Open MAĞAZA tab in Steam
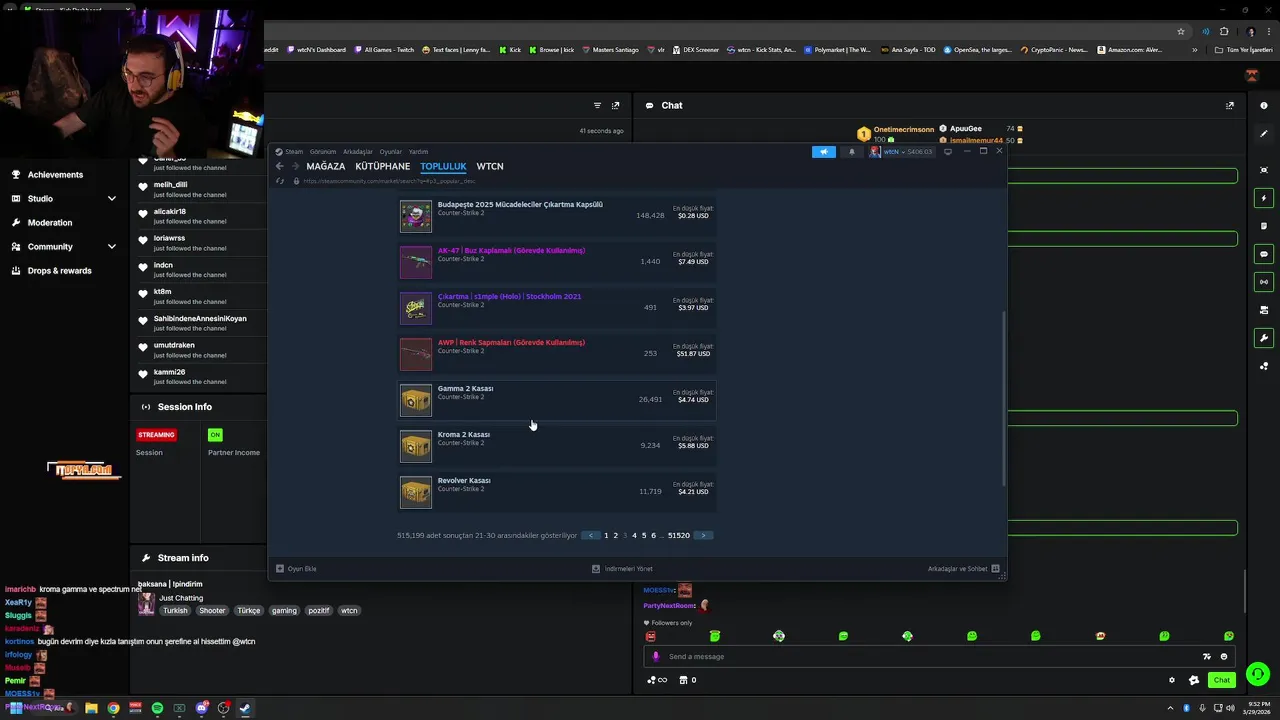Screen dimensions: 1280x720 click(326, 167)
